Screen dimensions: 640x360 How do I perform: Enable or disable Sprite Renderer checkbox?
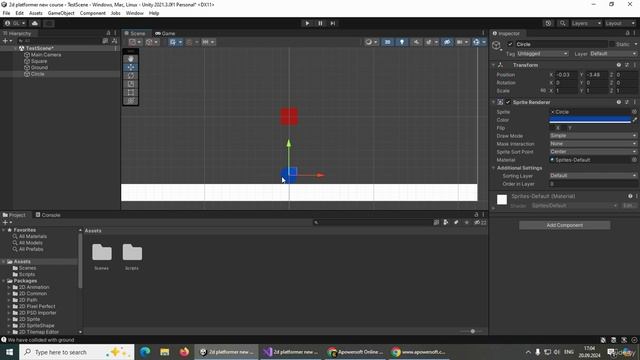pyautogui.click(x=508, y=102)
